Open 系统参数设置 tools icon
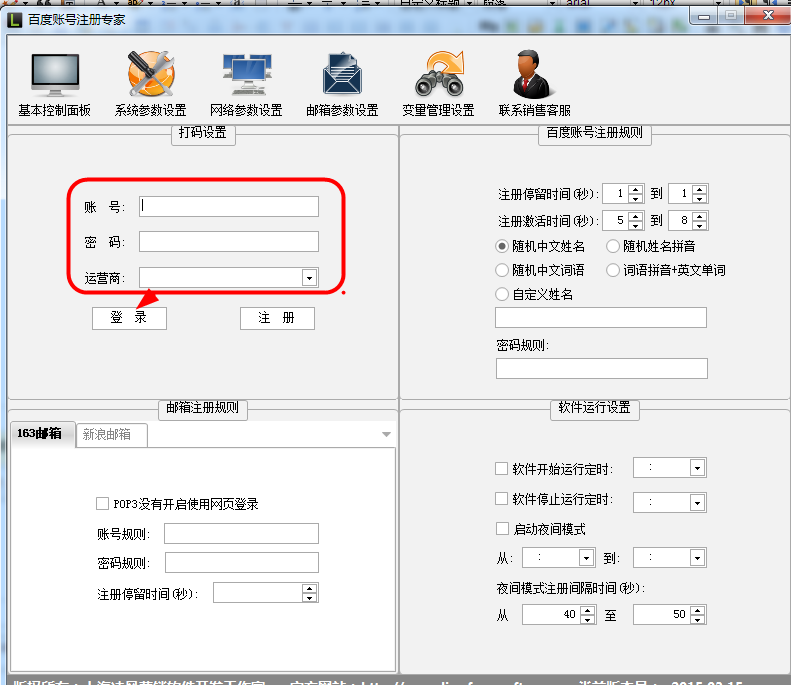791x685 pixels. (x=150, y=74)
